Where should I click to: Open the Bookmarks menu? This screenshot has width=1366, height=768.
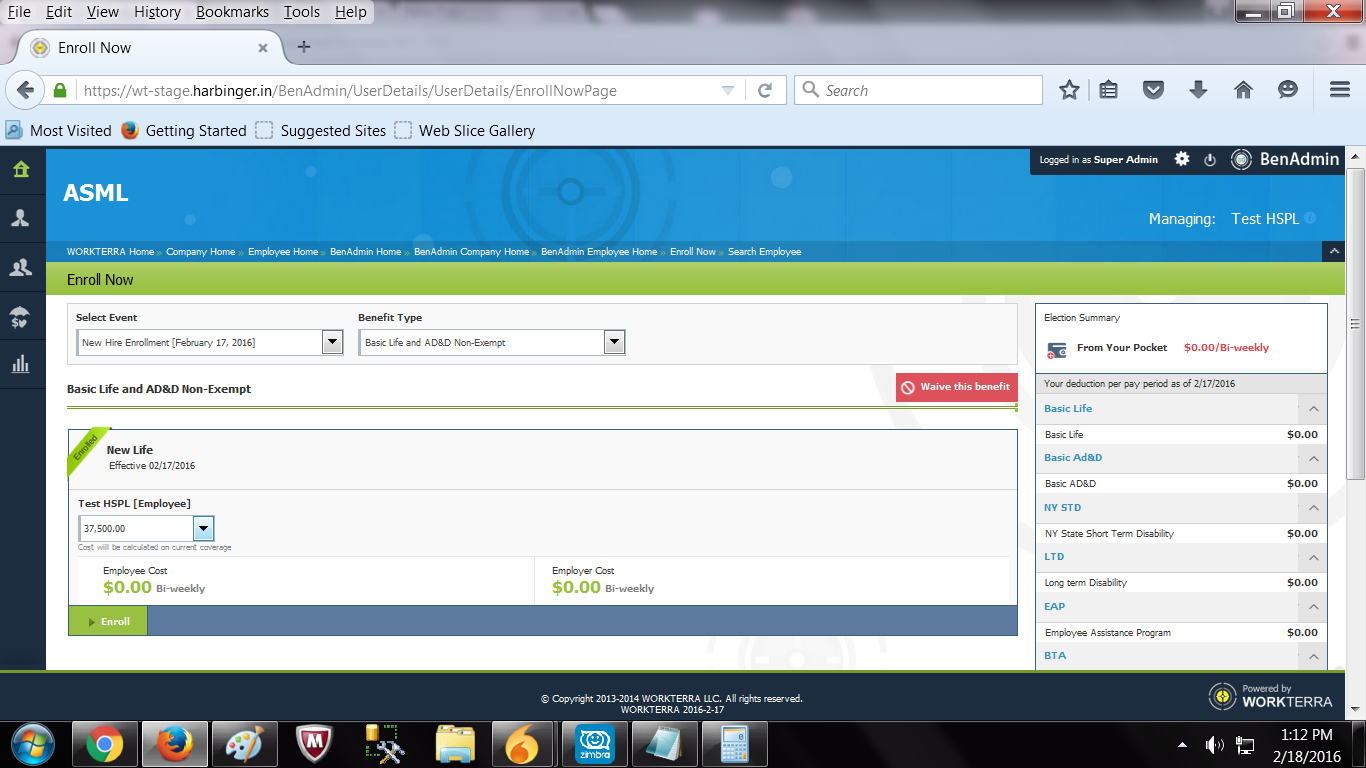231,12
